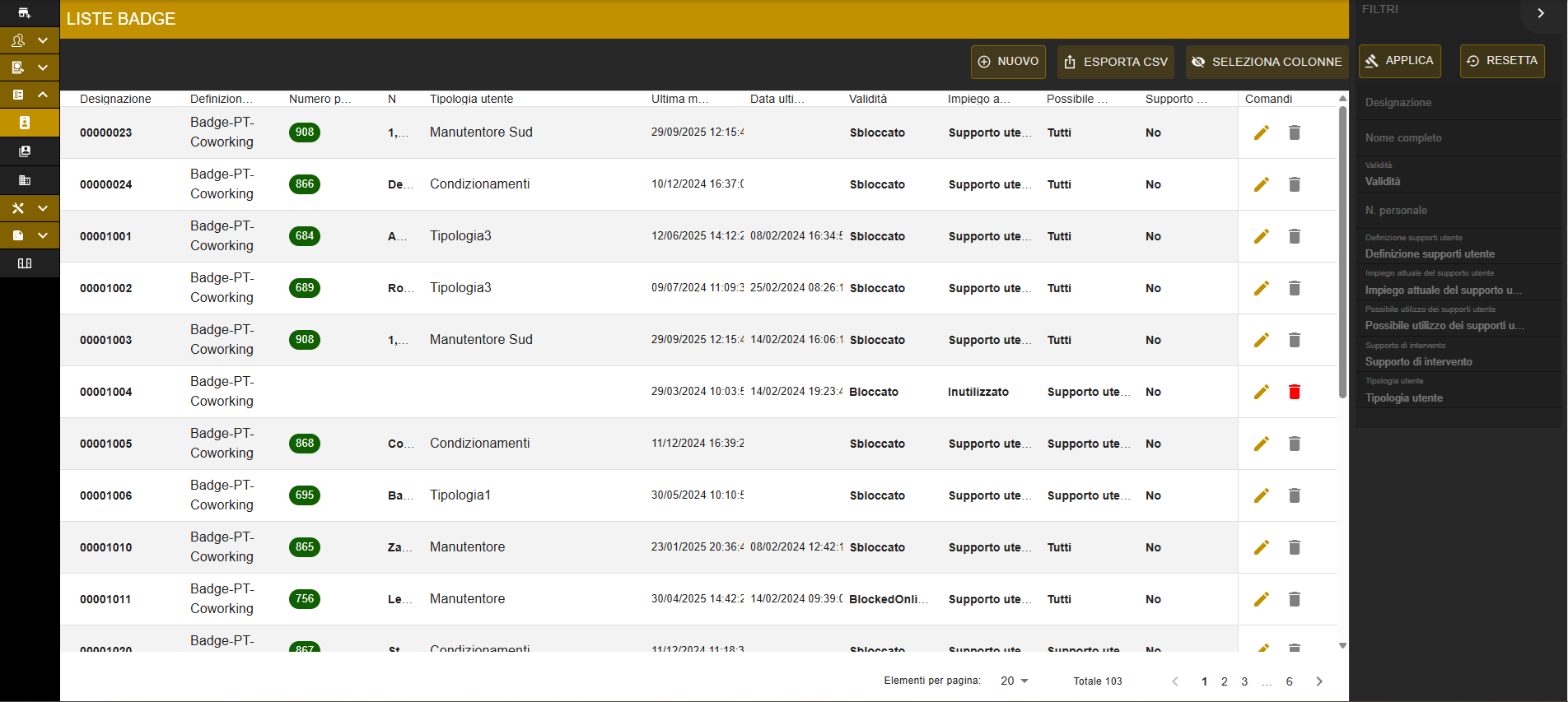Open the elements per page dropdown
This screenshot has height=702, width=1568.
[1015, 681]
